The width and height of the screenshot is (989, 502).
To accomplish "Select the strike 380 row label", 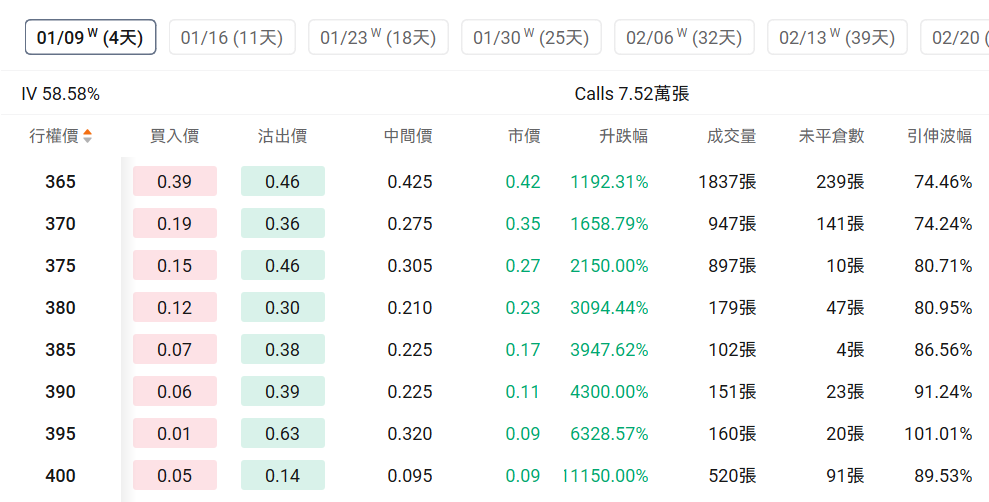I will (x=60, y=308).
